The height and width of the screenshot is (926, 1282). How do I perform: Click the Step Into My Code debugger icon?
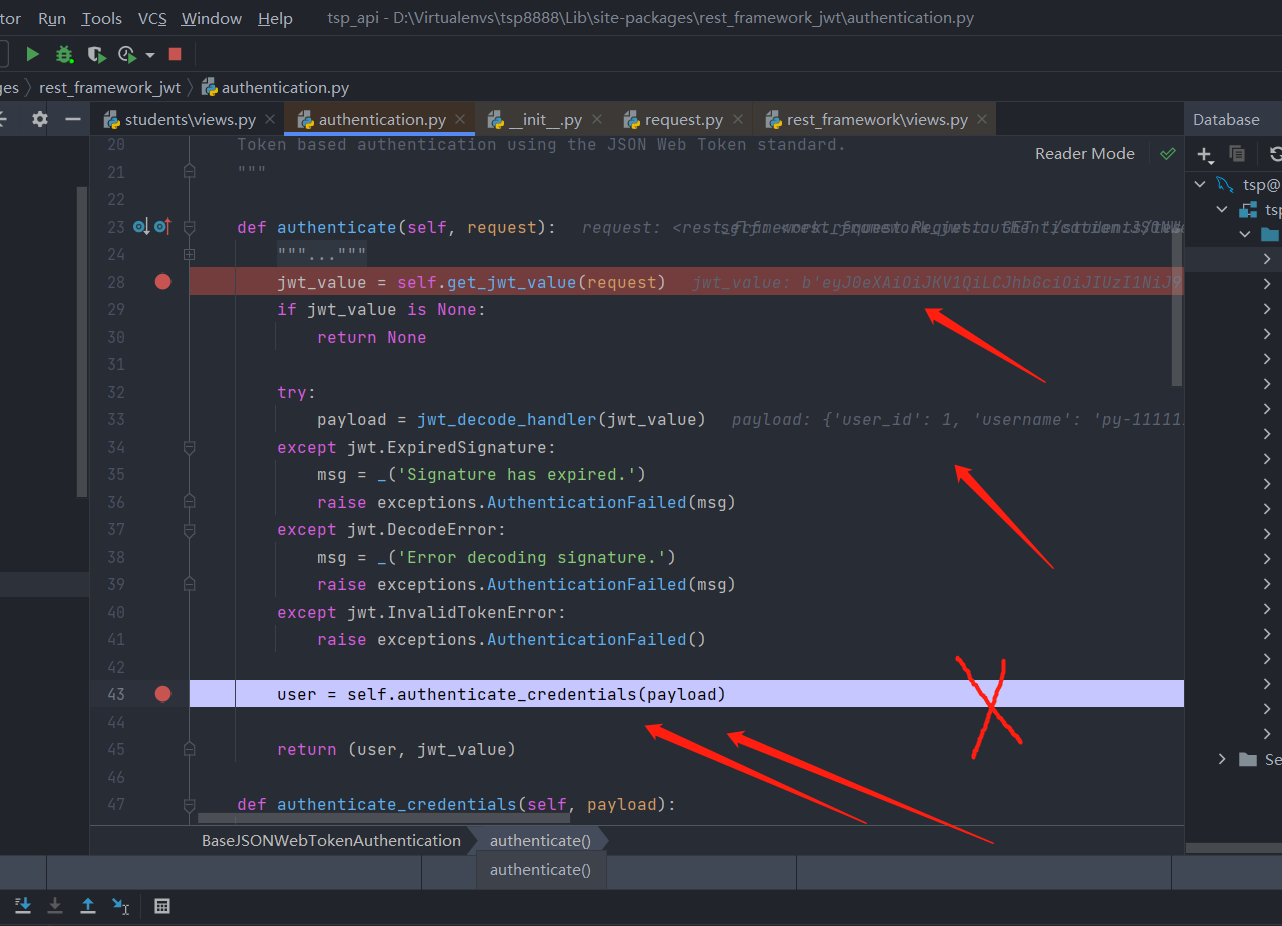pyautogui.click(x=23, y=906)
